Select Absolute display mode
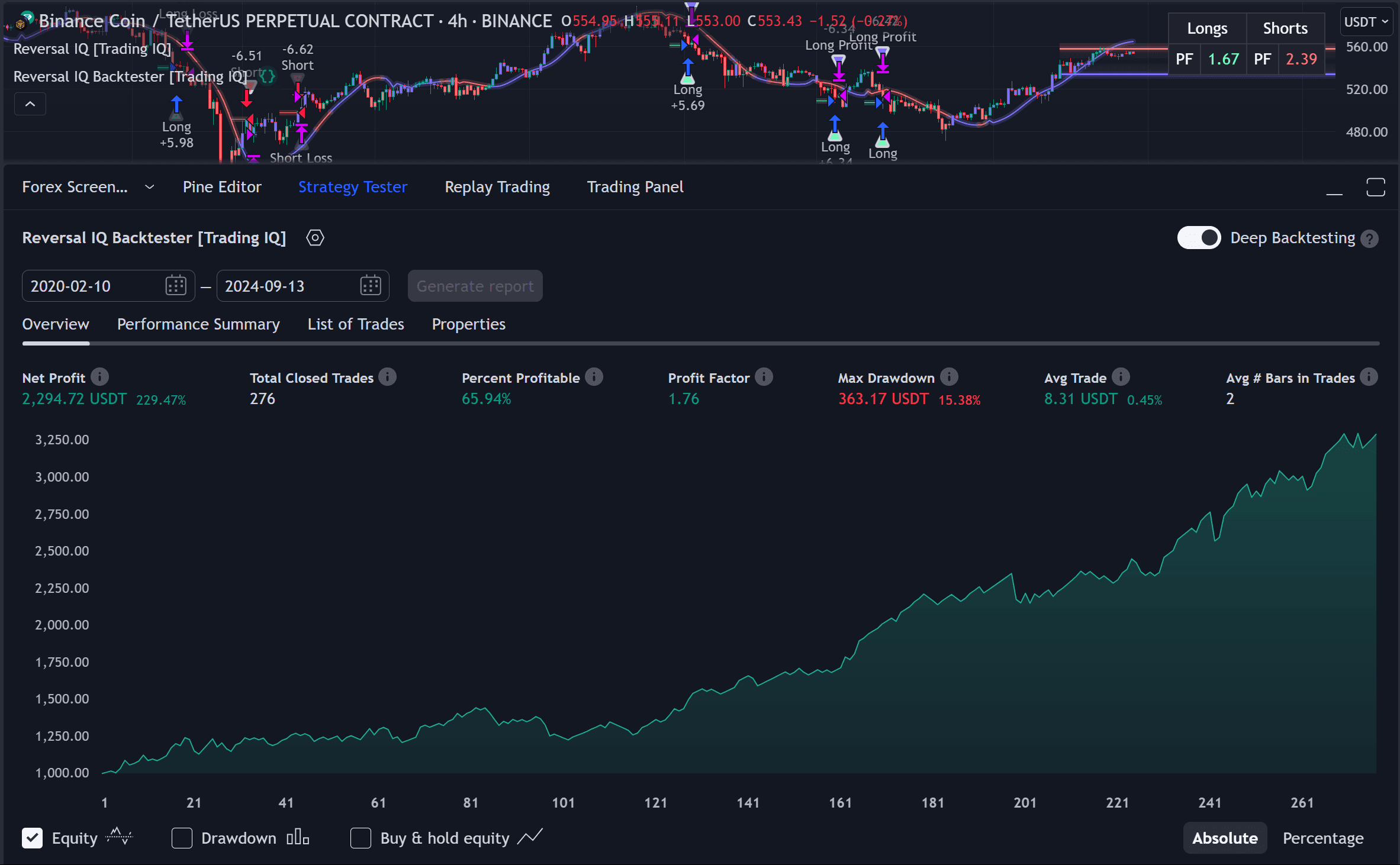This screenshot has width=1400, height=865. point(1225,838)
